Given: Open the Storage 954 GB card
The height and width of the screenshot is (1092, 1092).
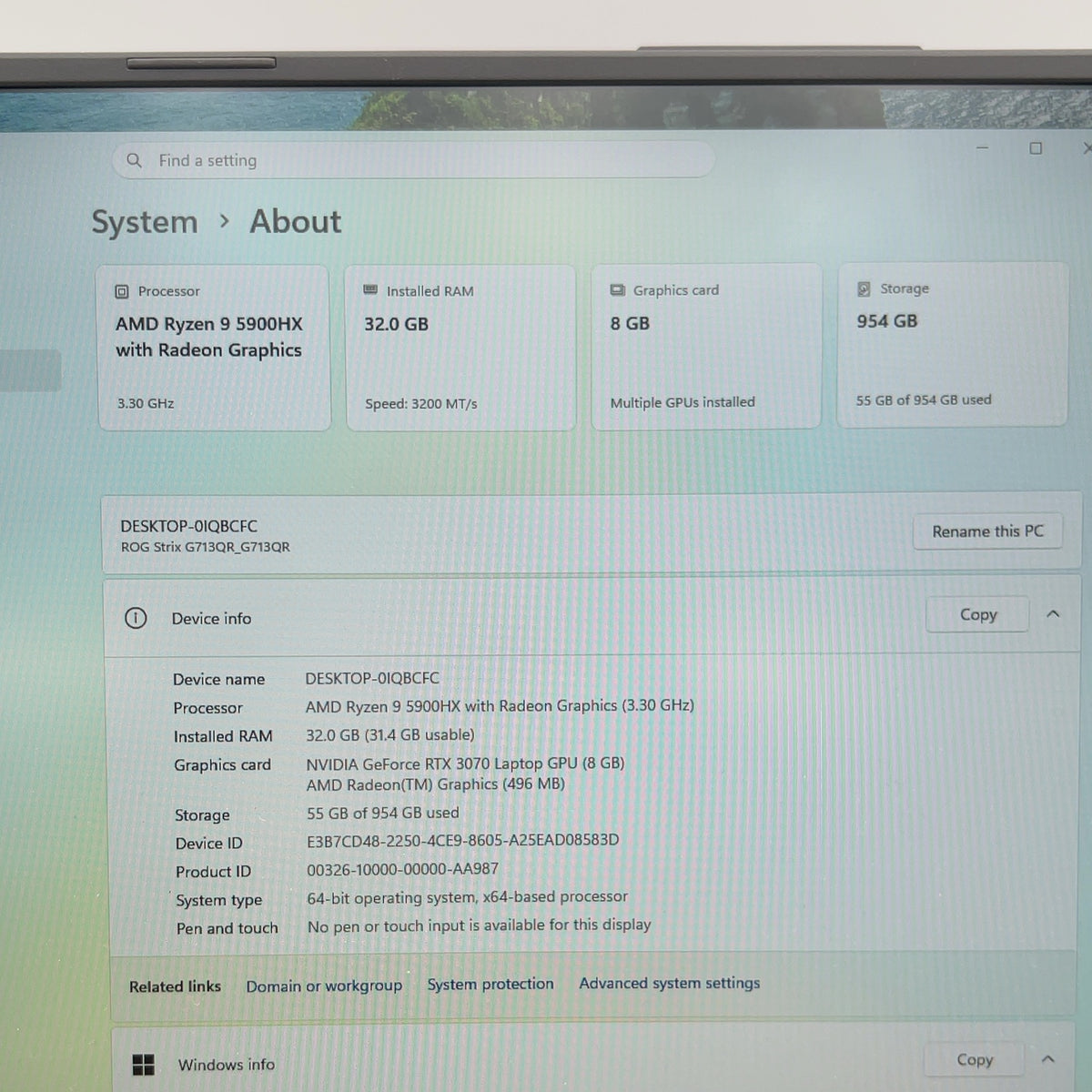Looking at the screenshot, I should click(x=952, y=344).
